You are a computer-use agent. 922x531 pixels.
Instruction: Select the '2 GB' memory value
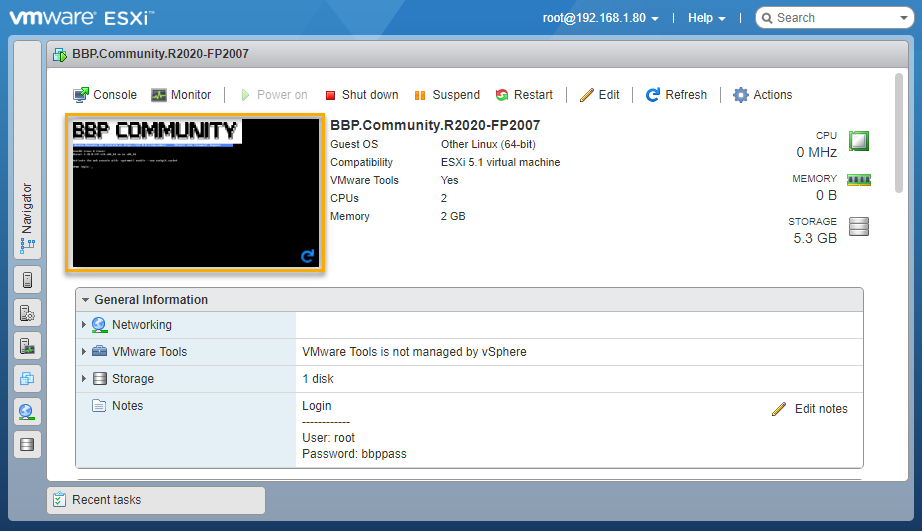click(453, 216)
